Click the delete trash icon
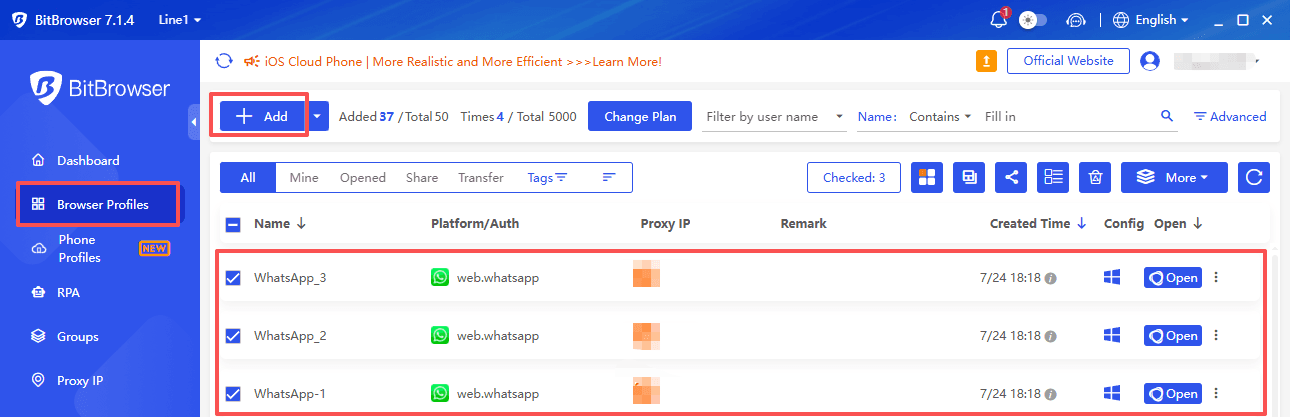This screenshot has height=417, width=1290. [x=1095, y=177]
